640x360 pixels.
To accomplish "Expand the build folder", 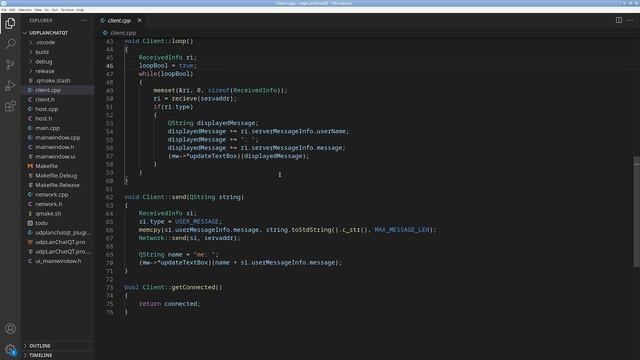I will (58, 52).
